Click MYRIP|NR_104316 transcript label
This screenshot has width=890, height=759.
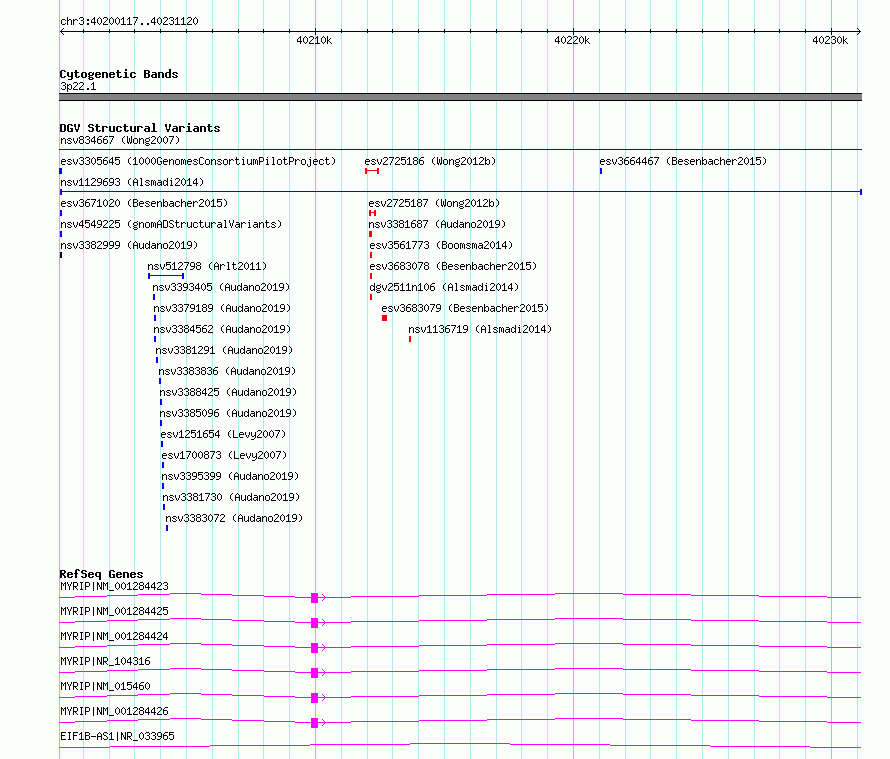pyautogui.click(x=105, y=661)
